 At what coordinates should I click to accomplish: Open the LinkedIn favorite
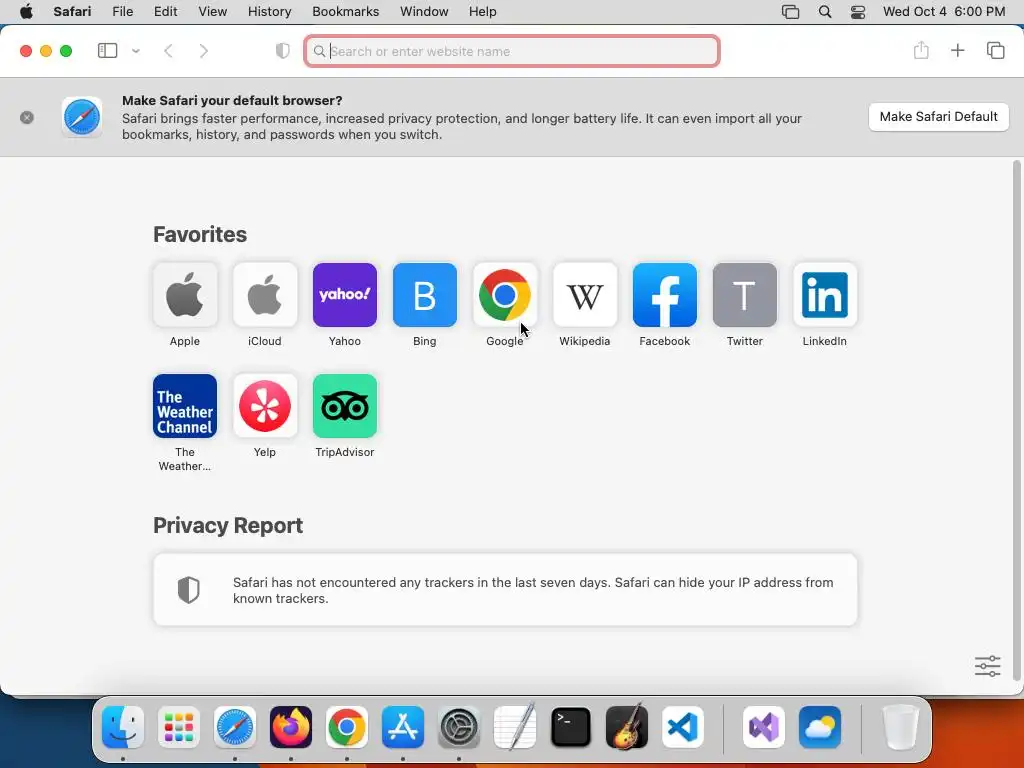pos(825,295)
